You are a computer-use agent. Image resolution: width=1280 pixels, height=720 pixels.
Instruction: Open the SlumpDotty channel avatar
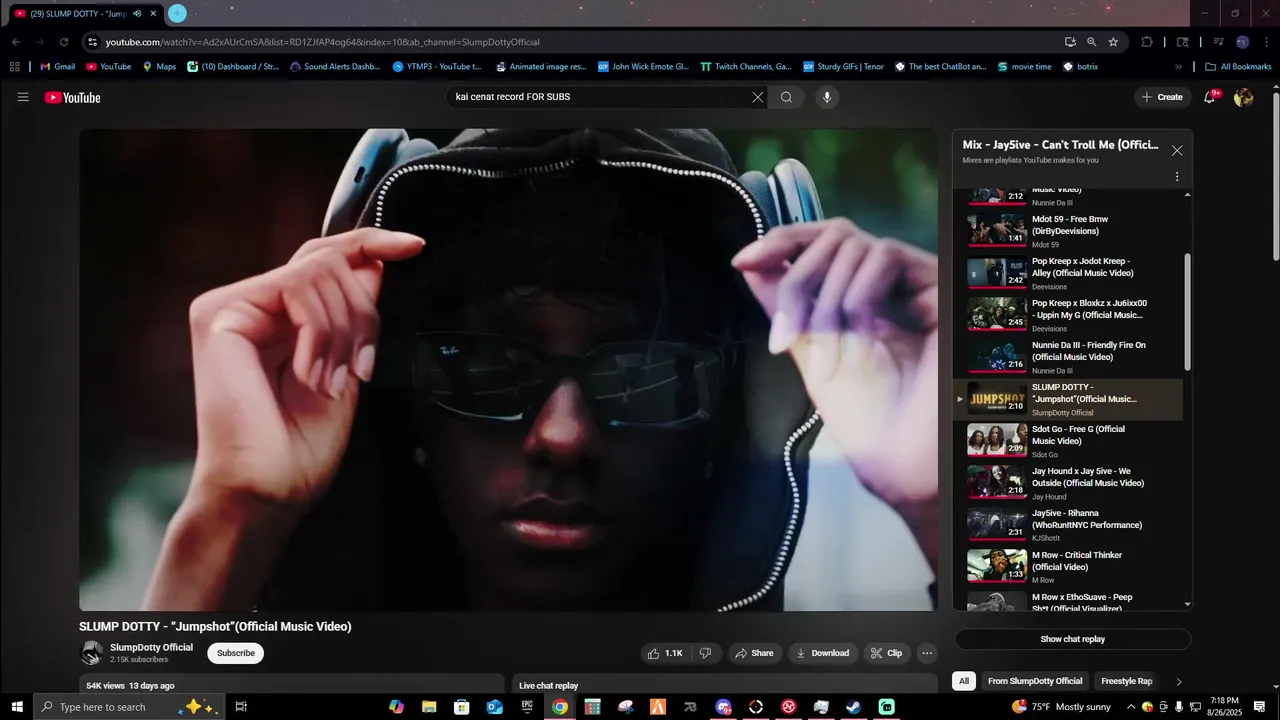(91, 653)
